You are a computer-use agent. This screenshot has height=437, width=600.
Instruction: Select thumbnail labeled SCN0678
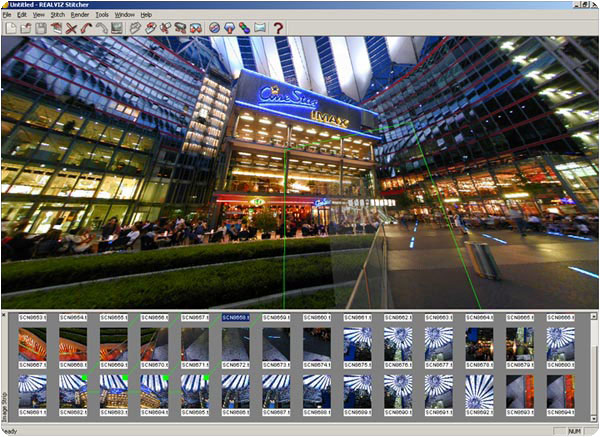(x=479, y=344)
